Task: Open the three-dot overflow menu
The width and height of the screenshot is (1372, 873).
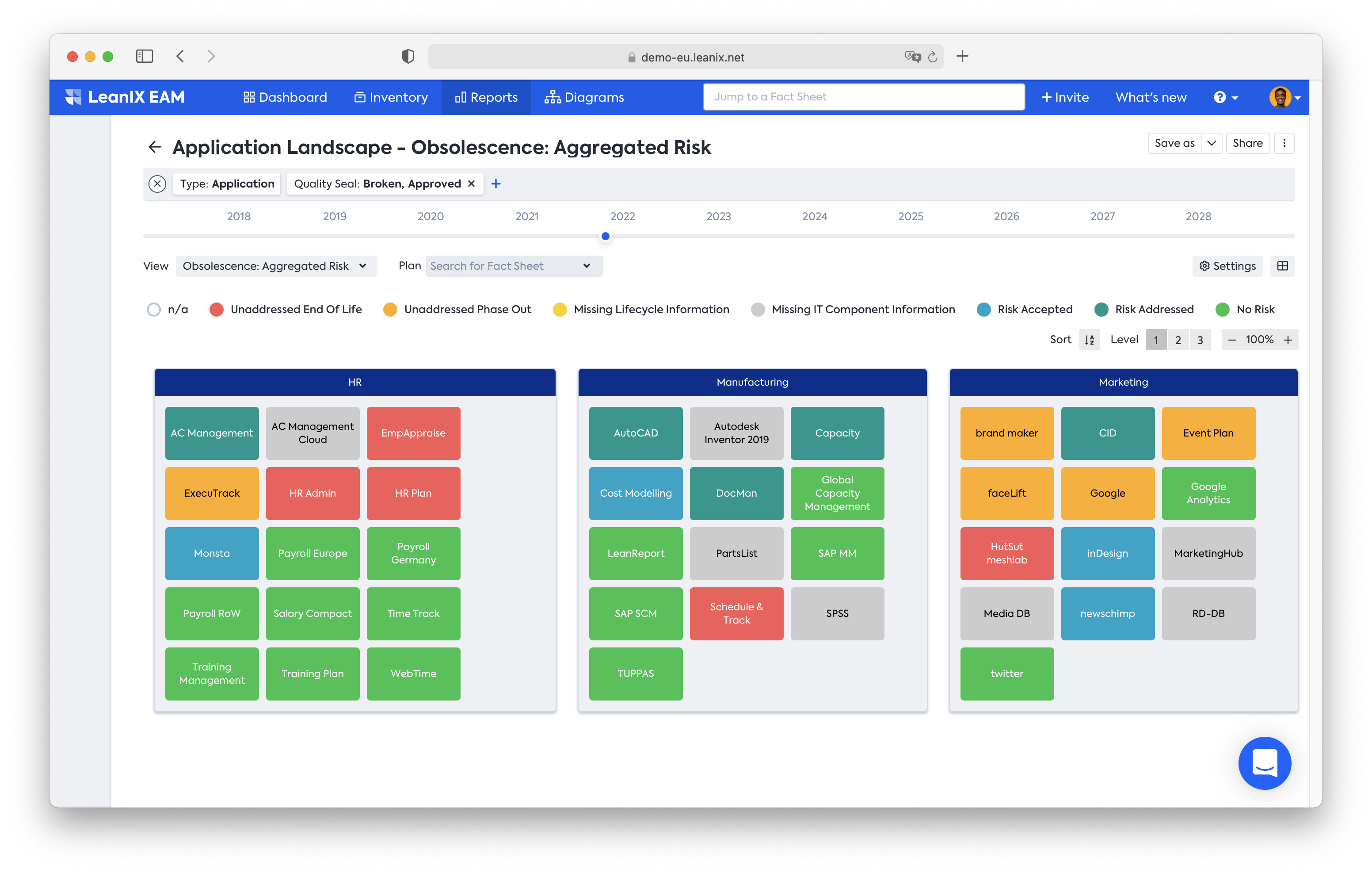Action: click(x=1284, y=143)
